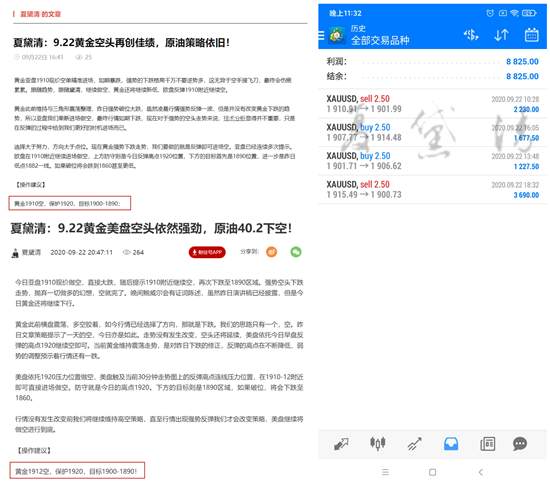Image resolution: width=550 pixels, height=489 pixels.
Task: Click author name 夏黛清 under second article
Action: coord(31,252)
